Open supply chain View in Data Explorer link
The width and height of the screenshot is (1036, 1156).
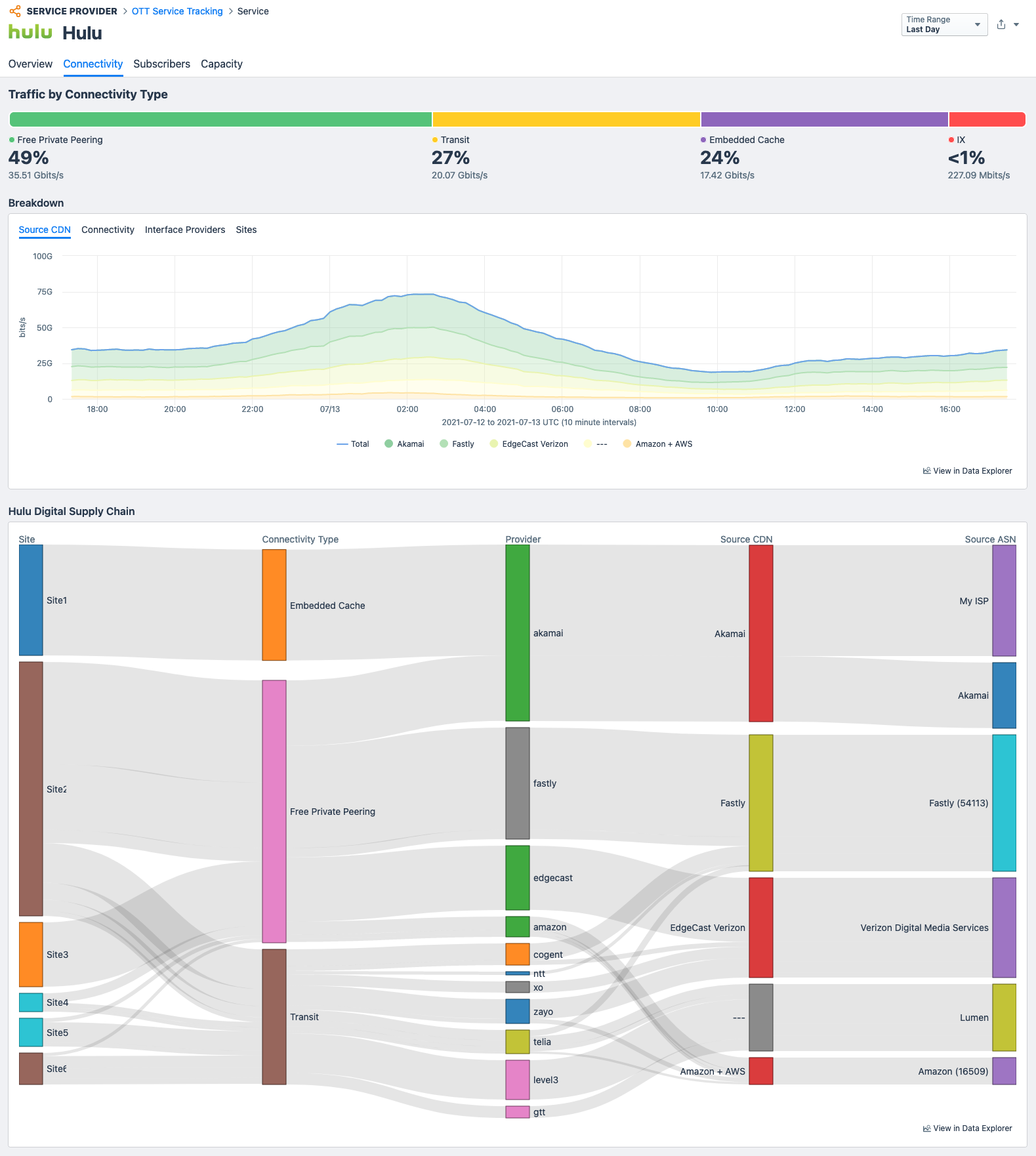(x=967, y=1128)
